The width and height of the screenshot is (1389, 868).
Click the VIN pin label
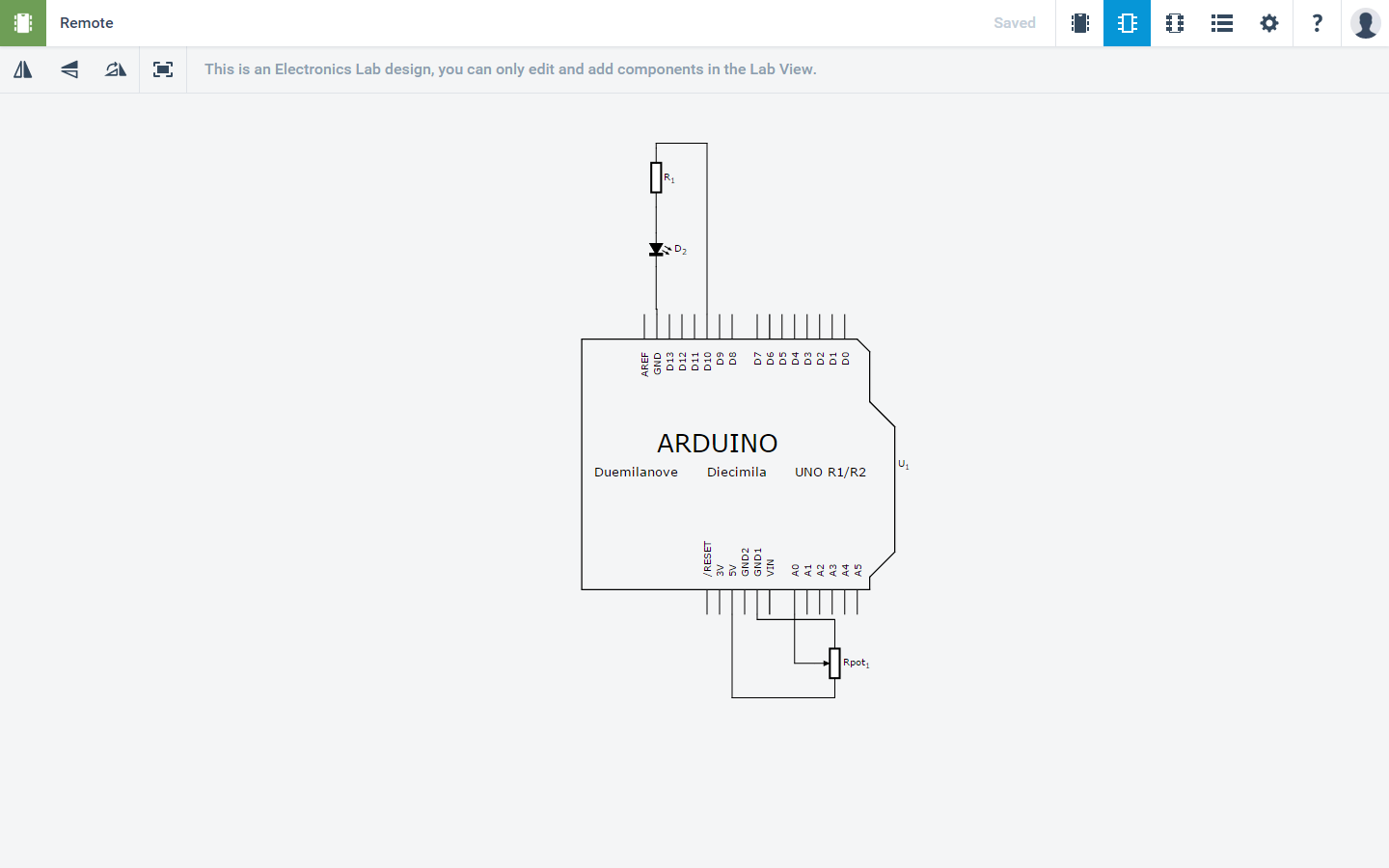[770, 568]
